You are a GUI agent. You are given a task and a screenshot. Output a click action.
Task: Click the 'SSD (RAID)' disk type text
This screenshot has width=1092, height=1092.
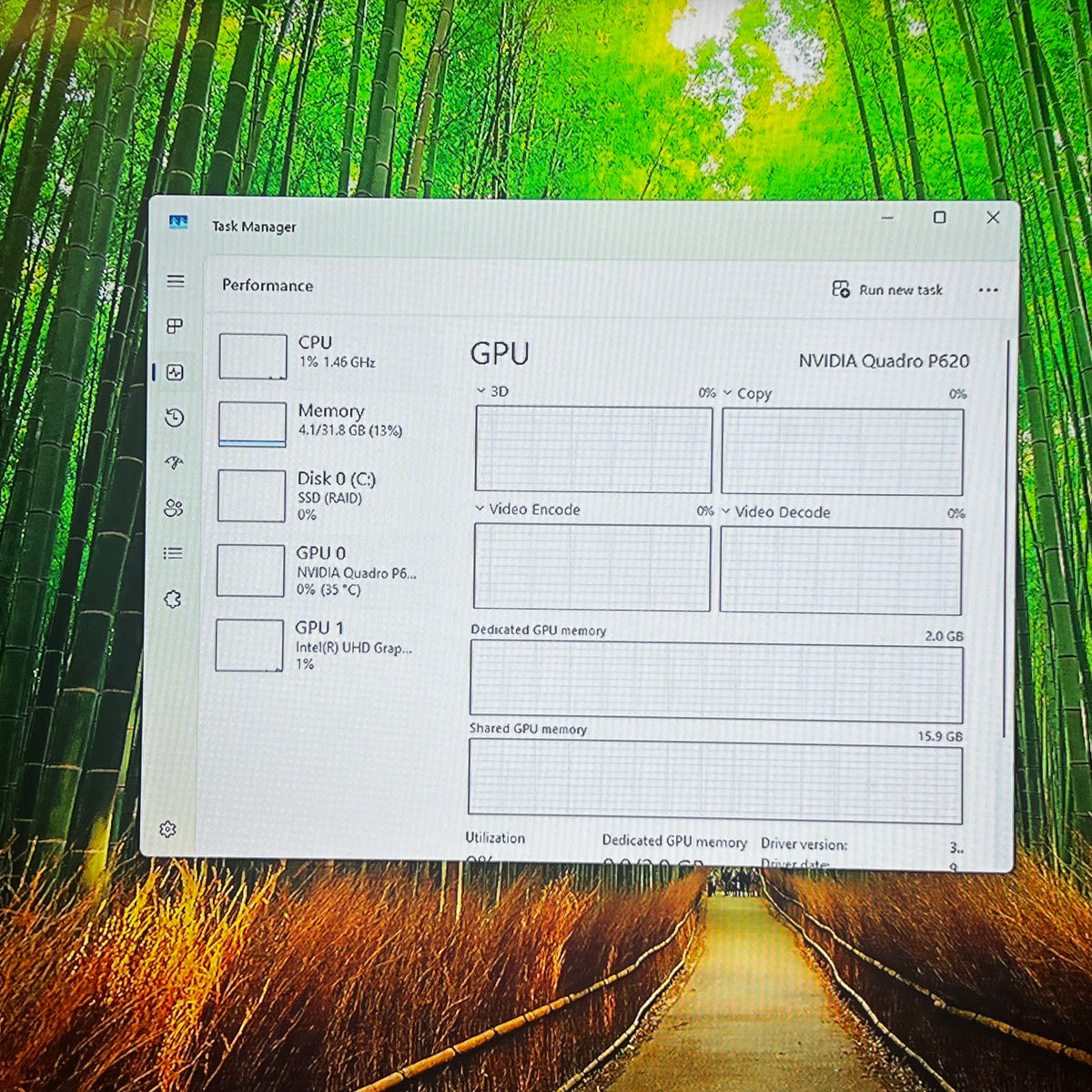pos(329,498)
